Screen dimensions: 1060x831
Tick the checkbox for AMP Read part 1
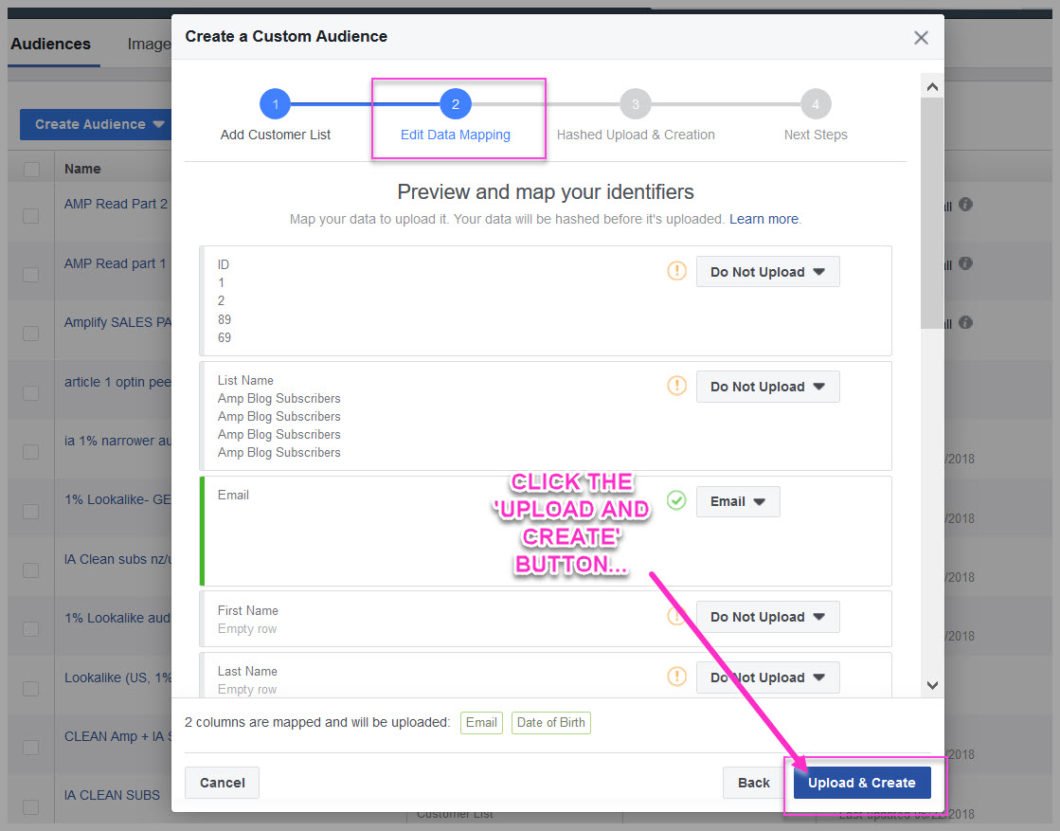tap(31, 275)
